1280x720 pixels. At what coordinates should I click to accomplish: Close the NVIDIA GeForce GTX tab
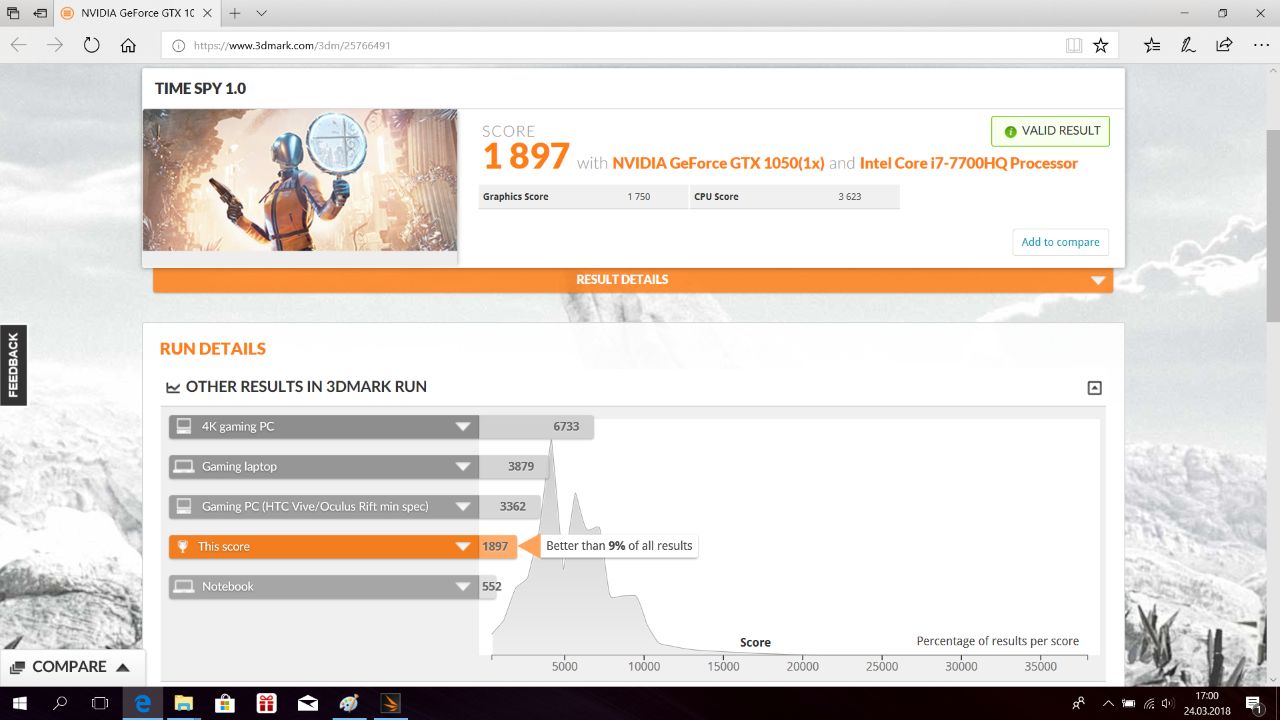(x=209, y=14)
